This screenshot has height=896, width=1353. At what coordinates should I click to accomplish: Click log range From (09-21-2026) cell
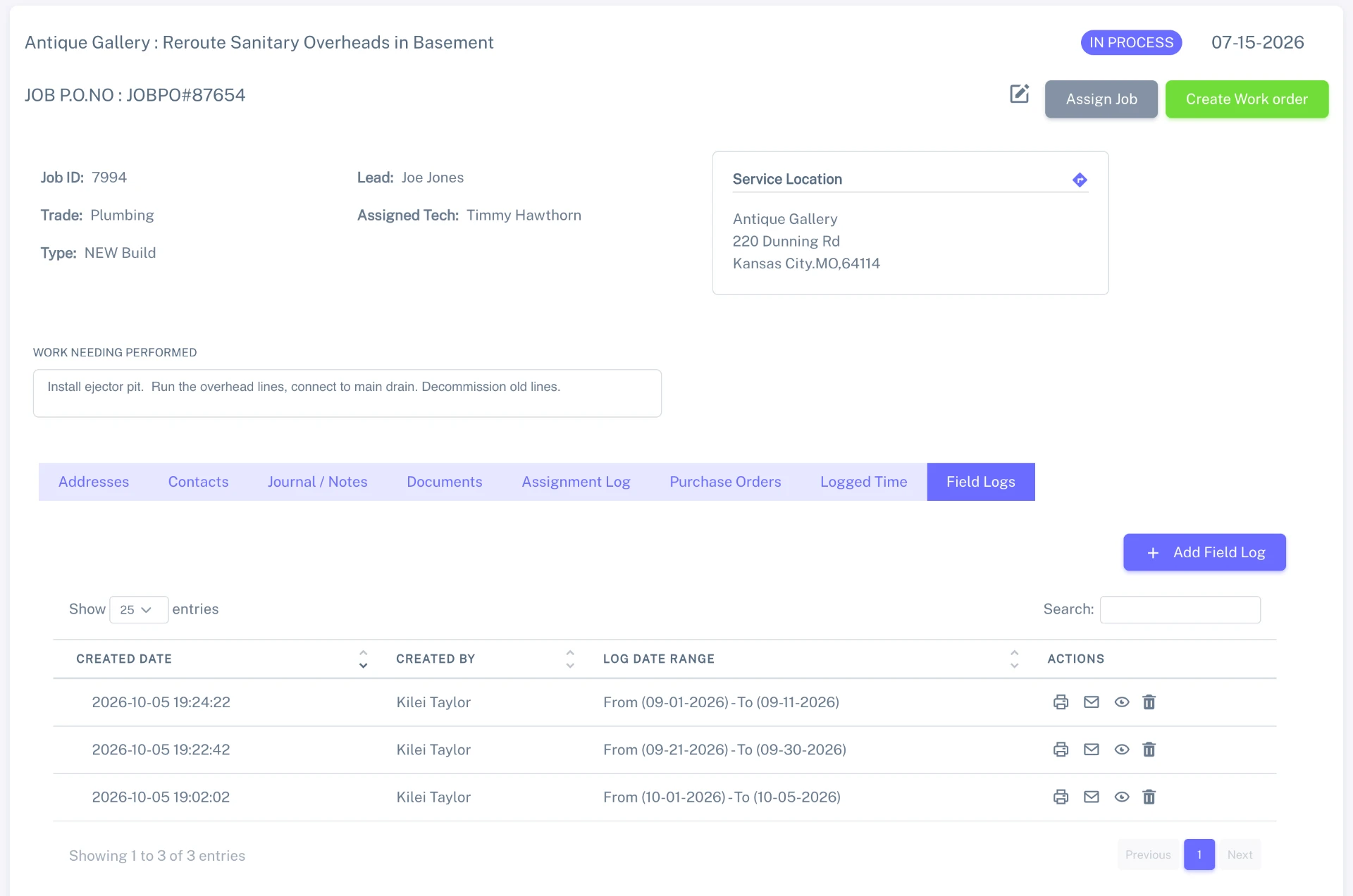pos(724,749)
